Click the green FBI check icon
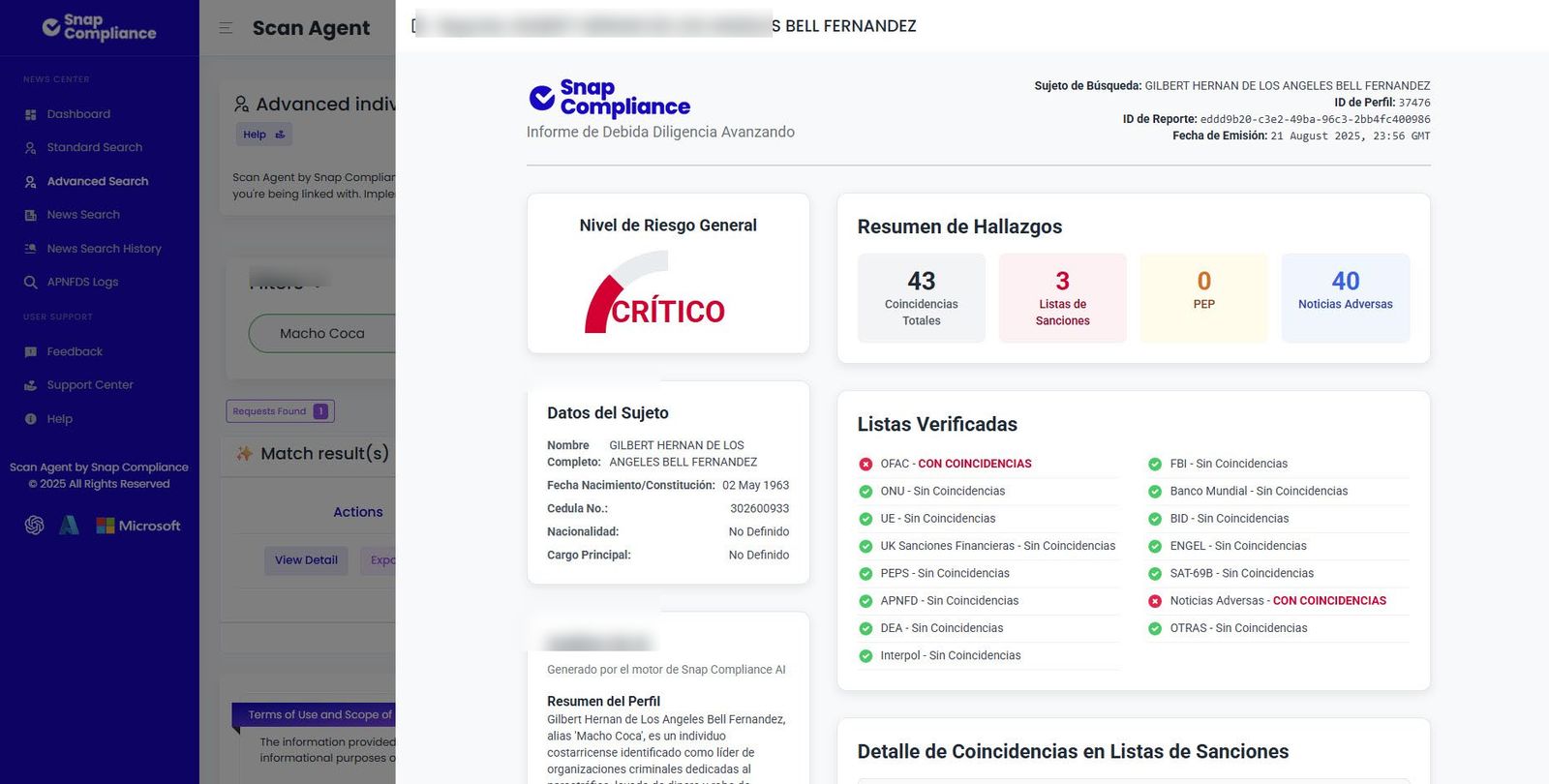This screenshot has height=784, width=1549. (1155, 464)
